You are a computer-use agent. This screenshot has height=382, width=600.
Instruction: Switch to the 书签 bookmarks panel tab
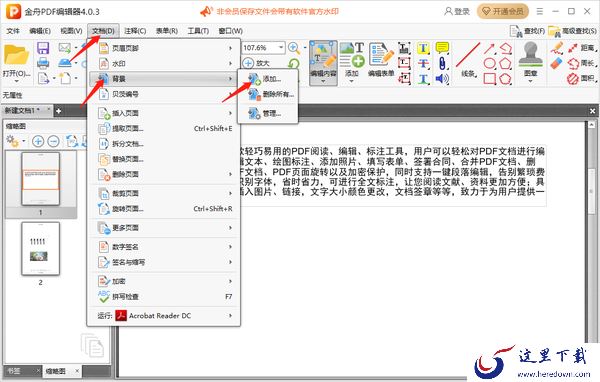click(14, 371)
